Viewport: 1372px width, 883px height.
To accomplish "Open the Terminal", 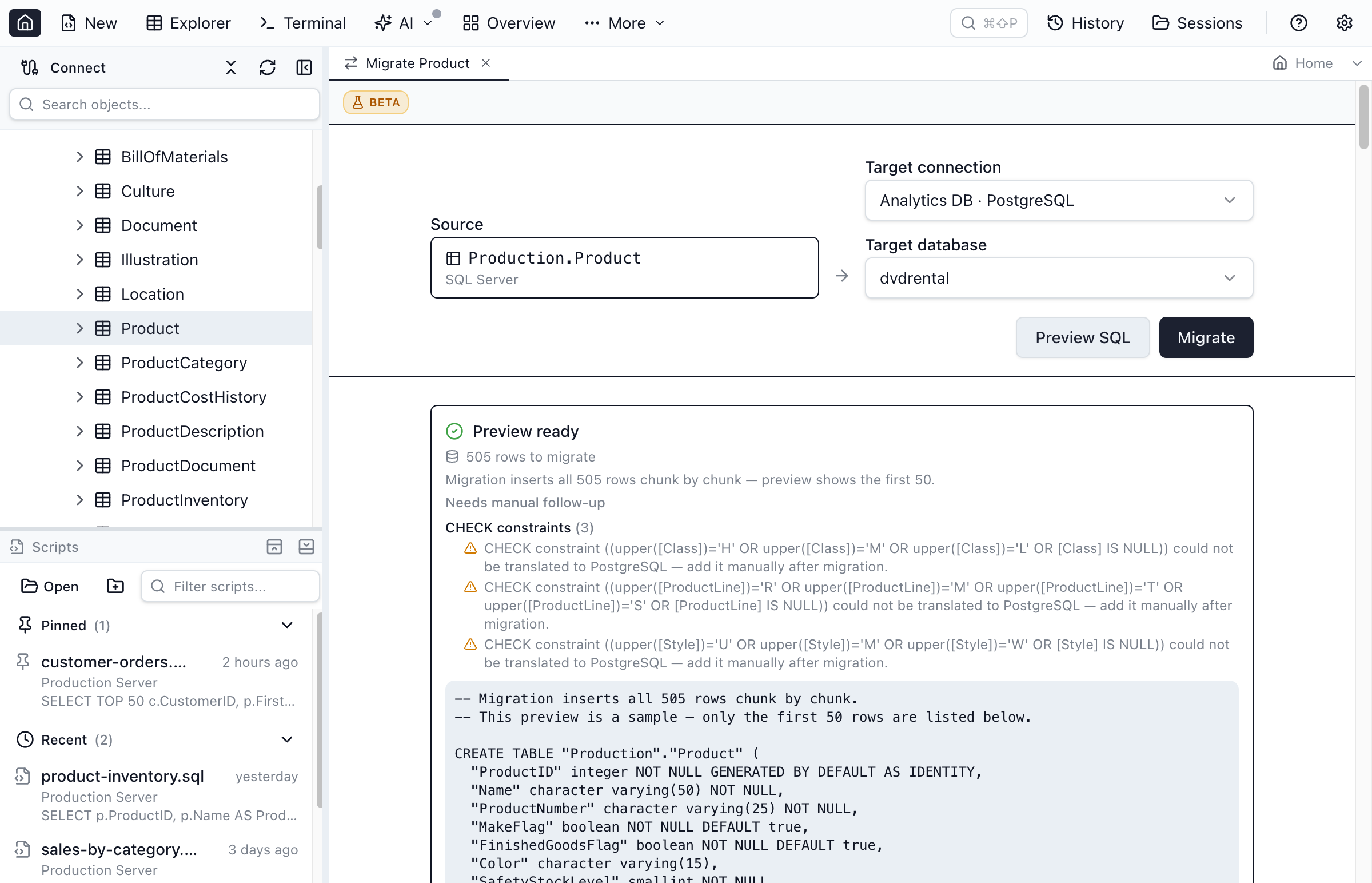I will pyautogui.click(x=302, y=23).
